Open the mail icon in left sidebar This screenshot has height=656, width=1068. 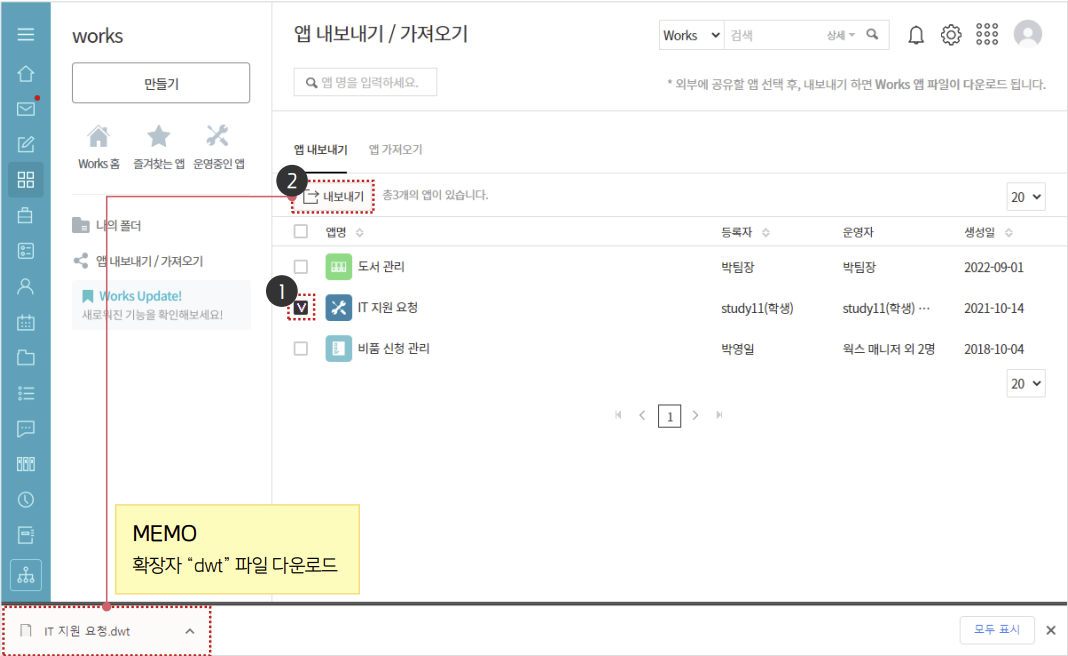(26, 109)
